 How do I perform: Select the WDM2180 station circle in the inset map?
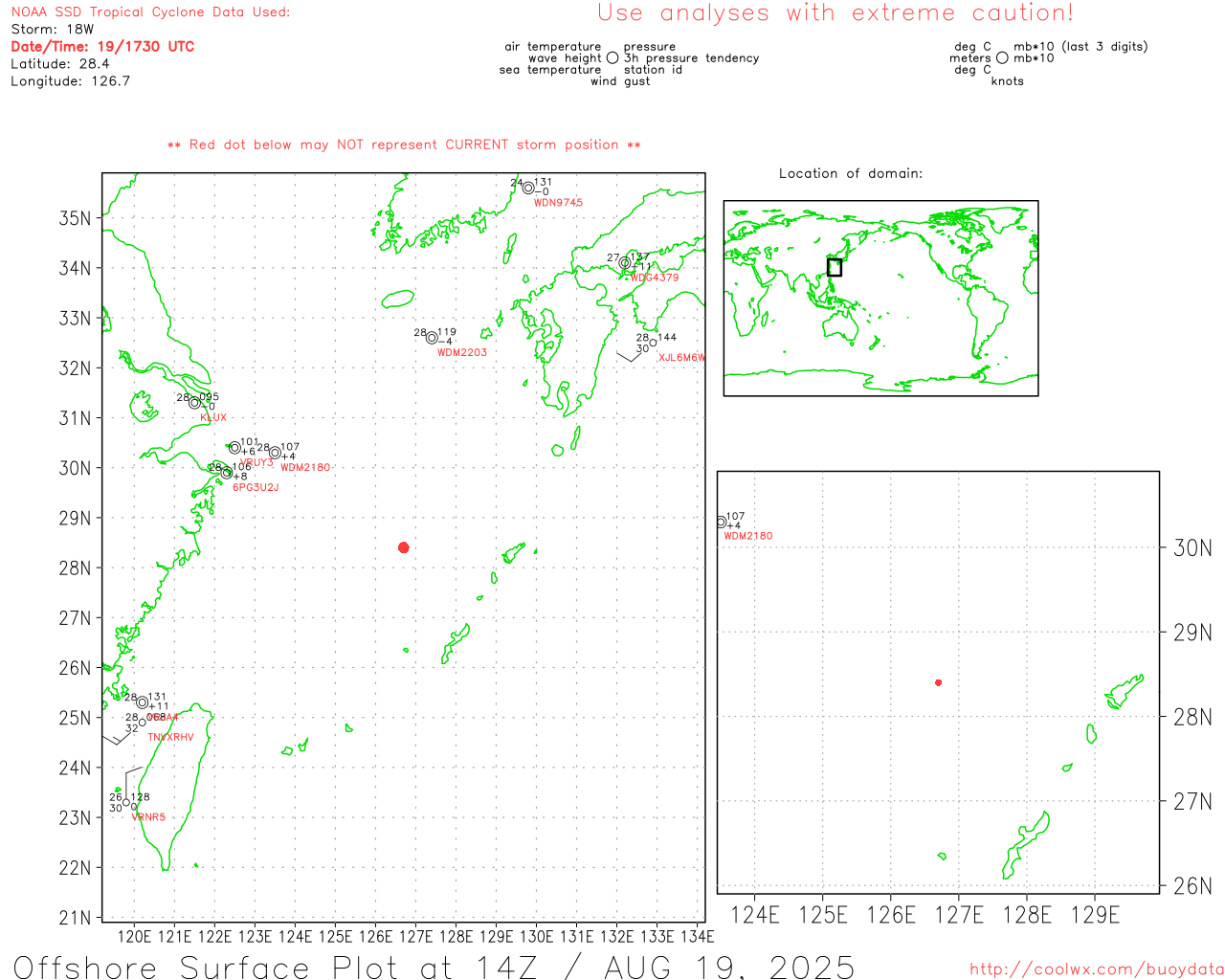pyautogui.click(x=721, y=523)
